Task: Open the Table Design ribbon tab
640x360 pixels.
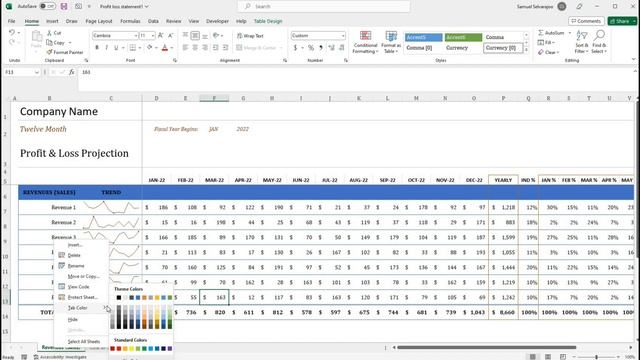Action: 268,21
